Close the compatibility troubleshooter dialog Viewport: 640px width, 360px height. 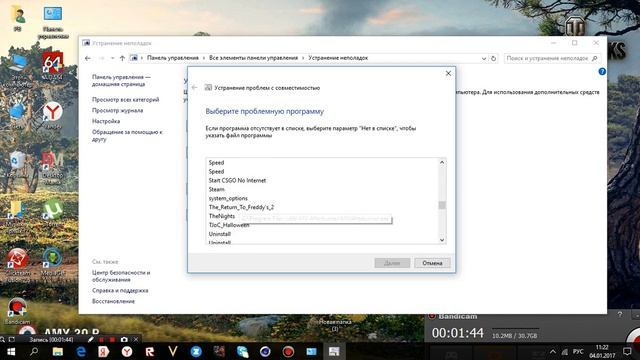pos(448,73)
